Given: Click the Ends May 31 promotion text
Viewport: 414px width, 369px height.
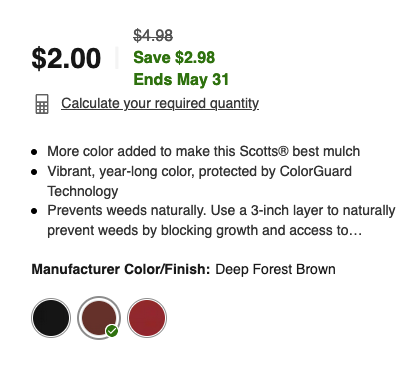Looking at the screenshot, I should [181, 80].
